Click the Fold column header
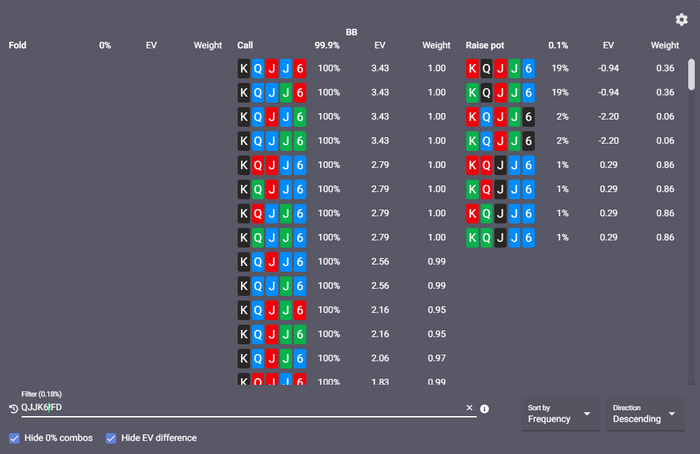This screenshot has height=454, width=700. pyautogui.click(x=18, y=45)
